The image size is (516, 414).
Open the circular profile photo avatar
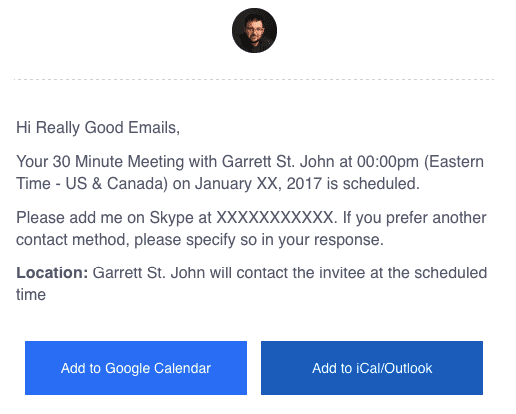(x=254, y=30)
